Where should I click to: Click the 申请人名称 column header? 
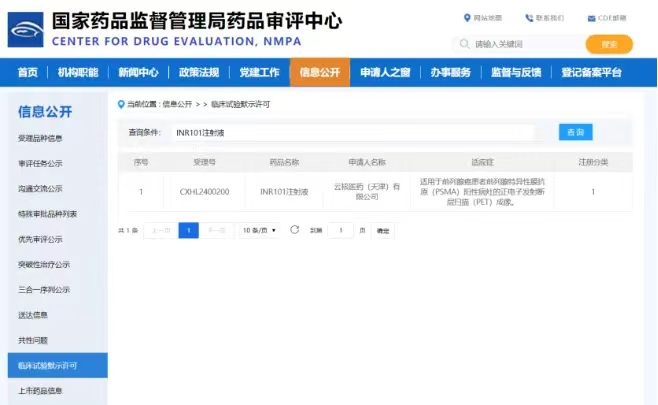point(367,162)
